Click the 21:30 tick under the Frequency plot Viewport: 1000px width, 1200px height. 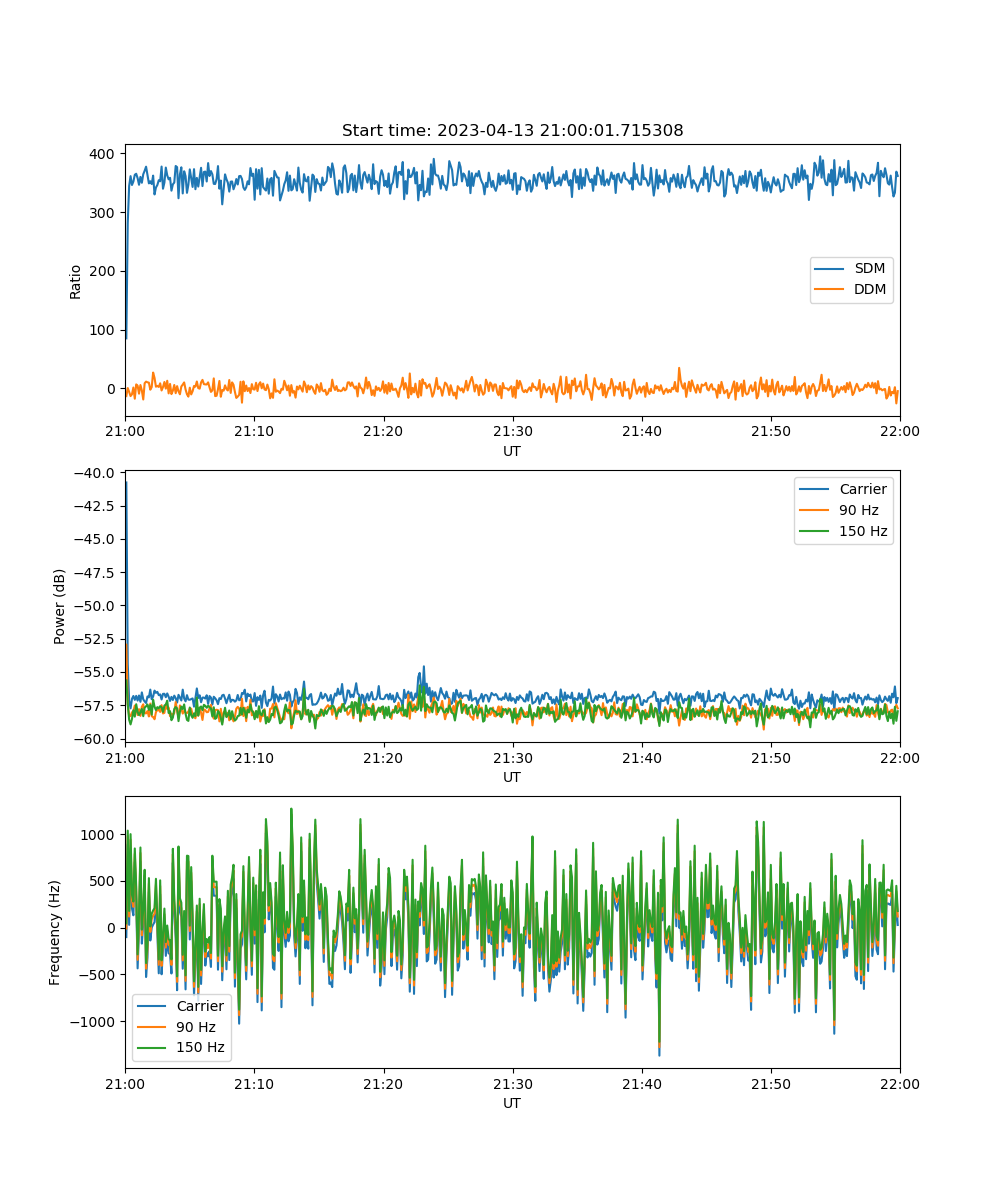(512, 1084)
